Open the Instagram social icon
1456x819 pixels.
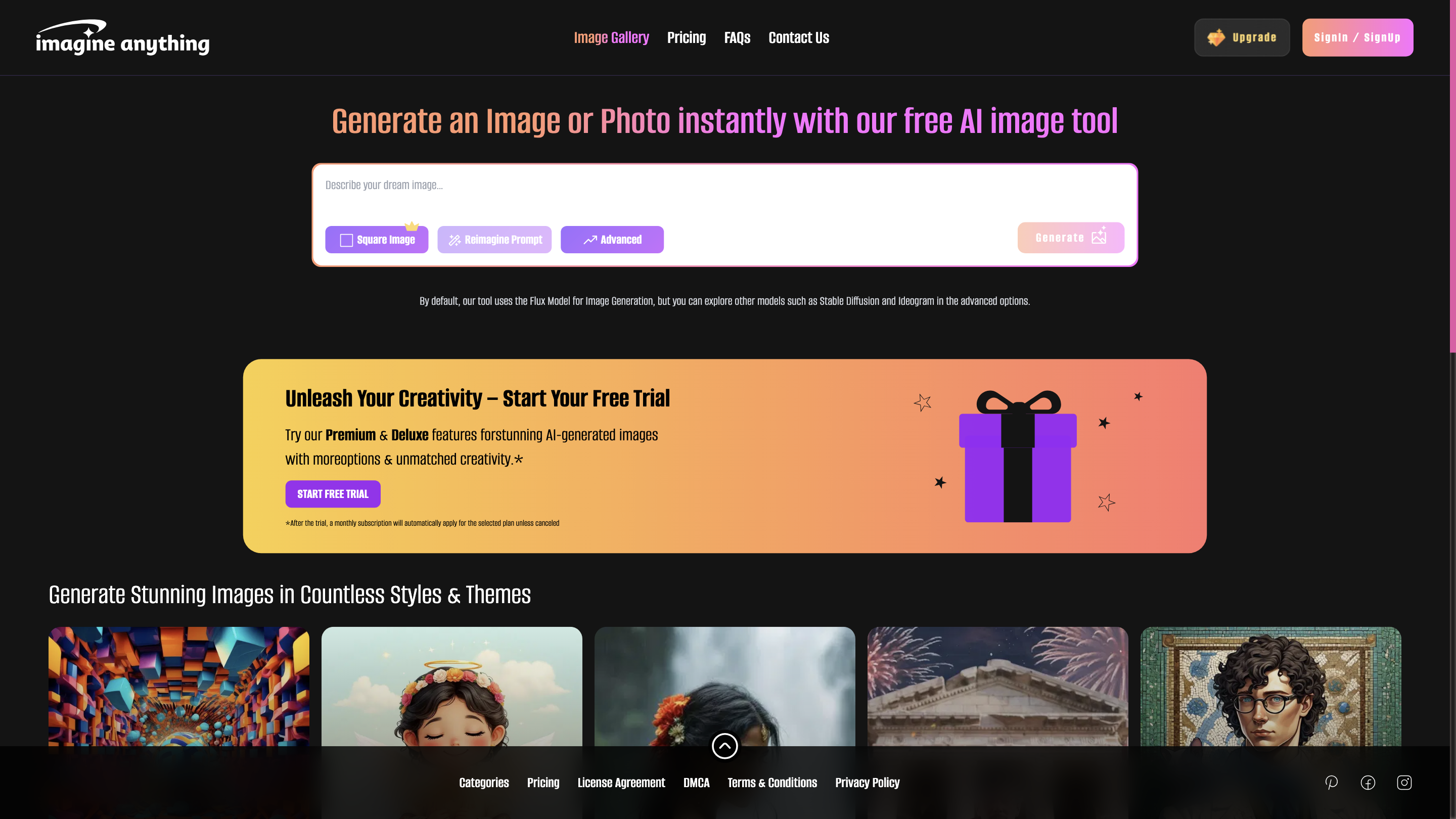coord(1404,782)
